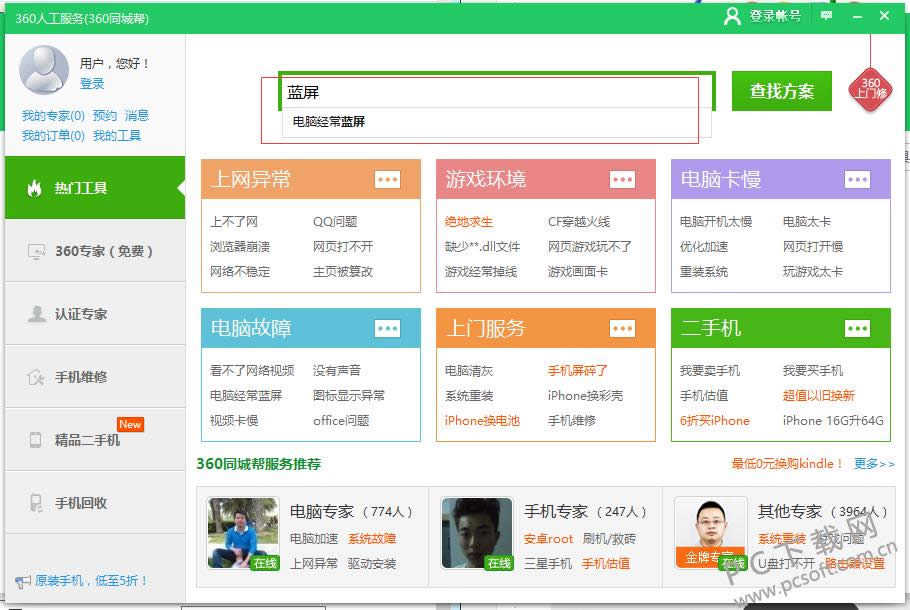910x610 pixels.
Task: Click 最低0元换购kindle！ promo link
Action: point(787,464)
